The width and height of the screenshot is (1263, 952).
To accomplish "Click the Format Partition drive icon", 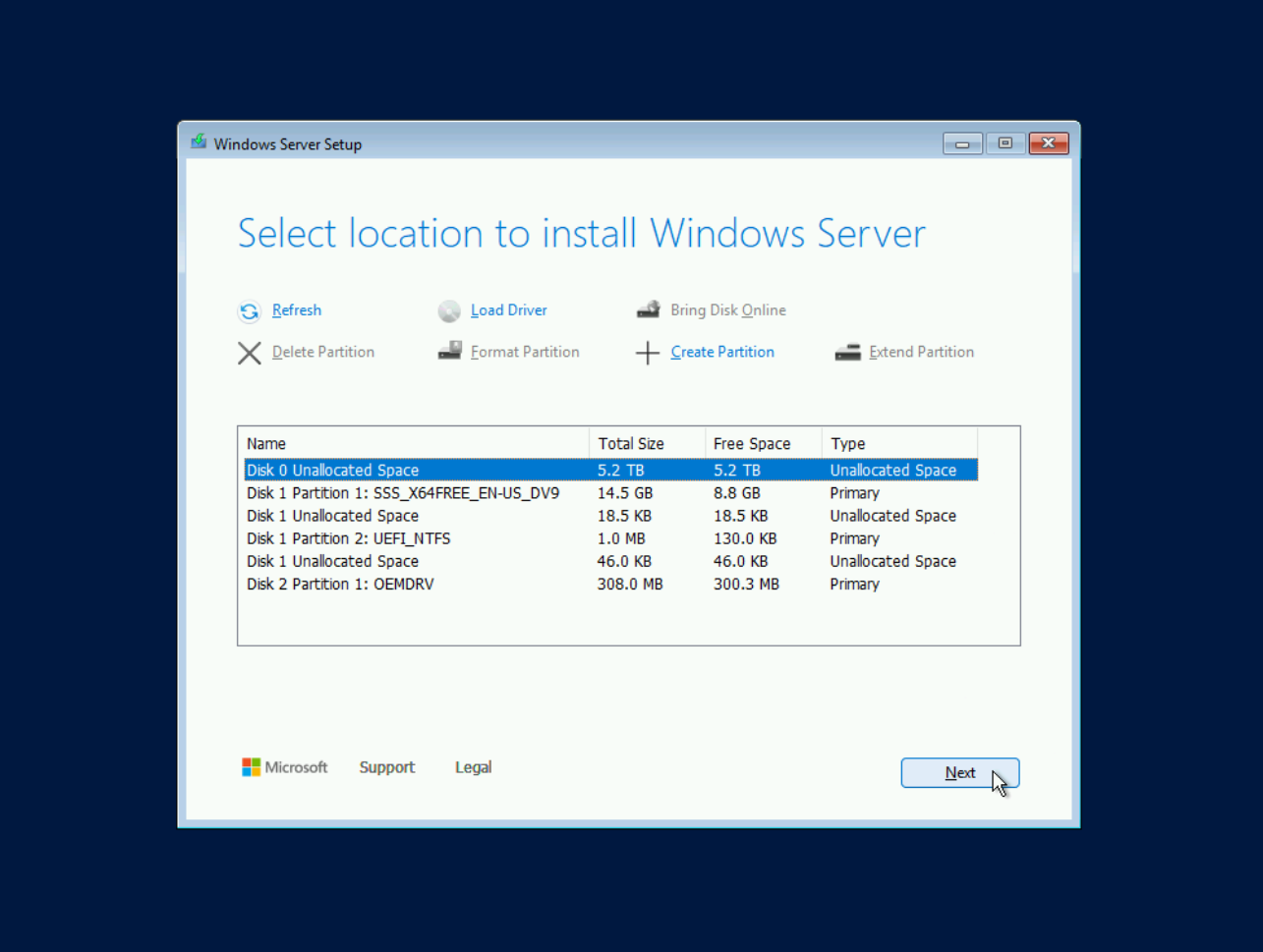I will 449,351.
